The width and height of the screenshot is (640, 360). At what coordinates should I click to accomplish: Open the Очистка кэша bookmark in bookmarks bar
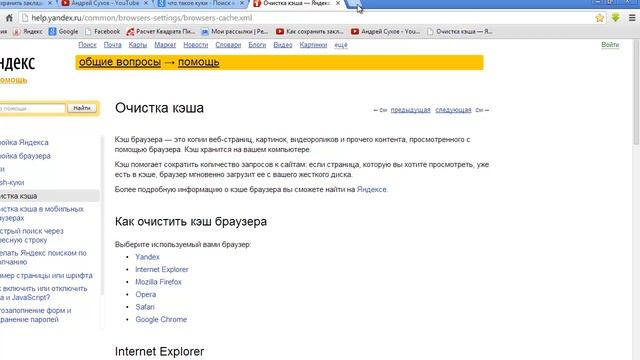[x=460, y=31]
